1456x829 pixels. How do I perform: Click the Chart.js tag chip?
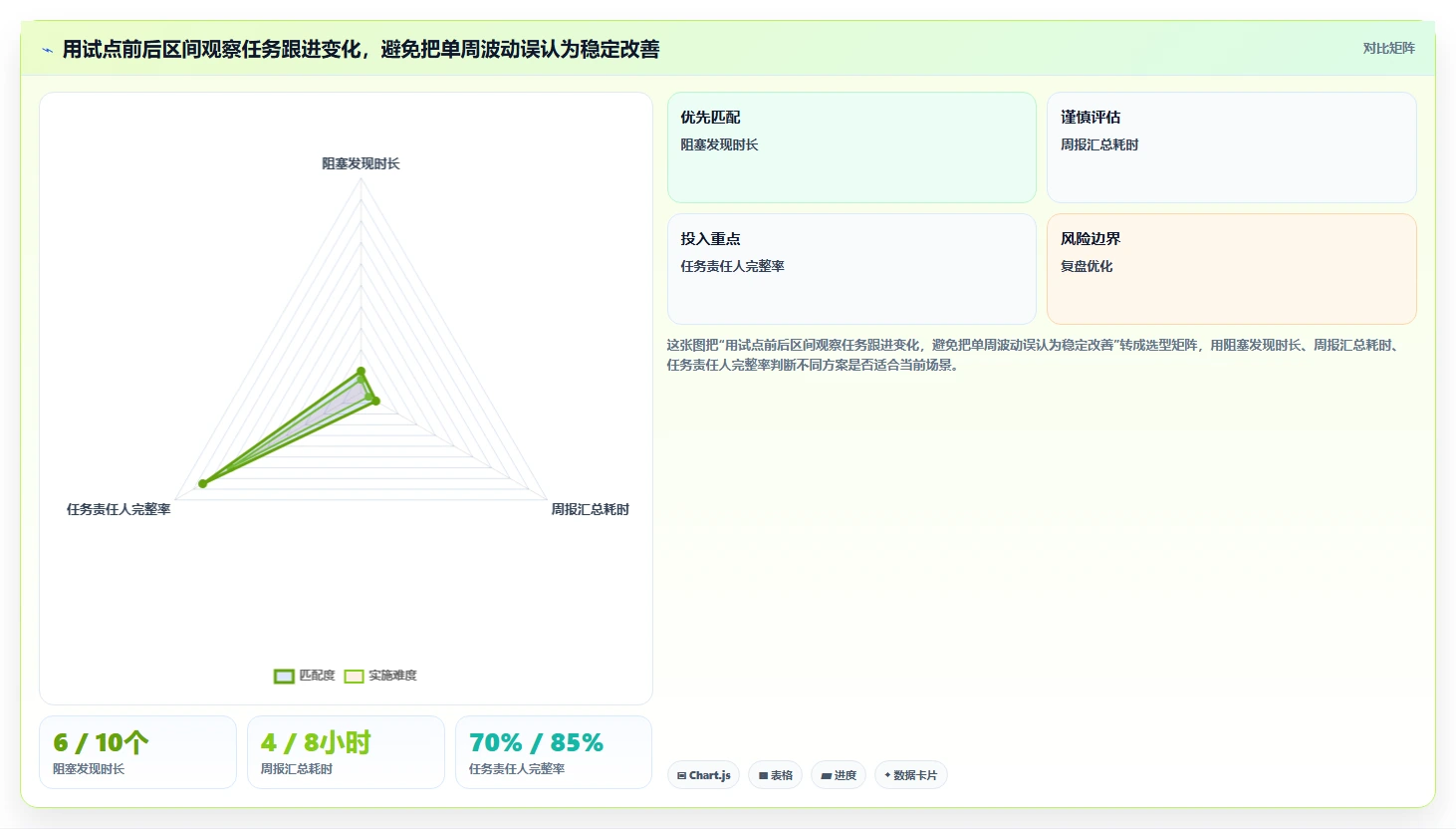[703, 775]
